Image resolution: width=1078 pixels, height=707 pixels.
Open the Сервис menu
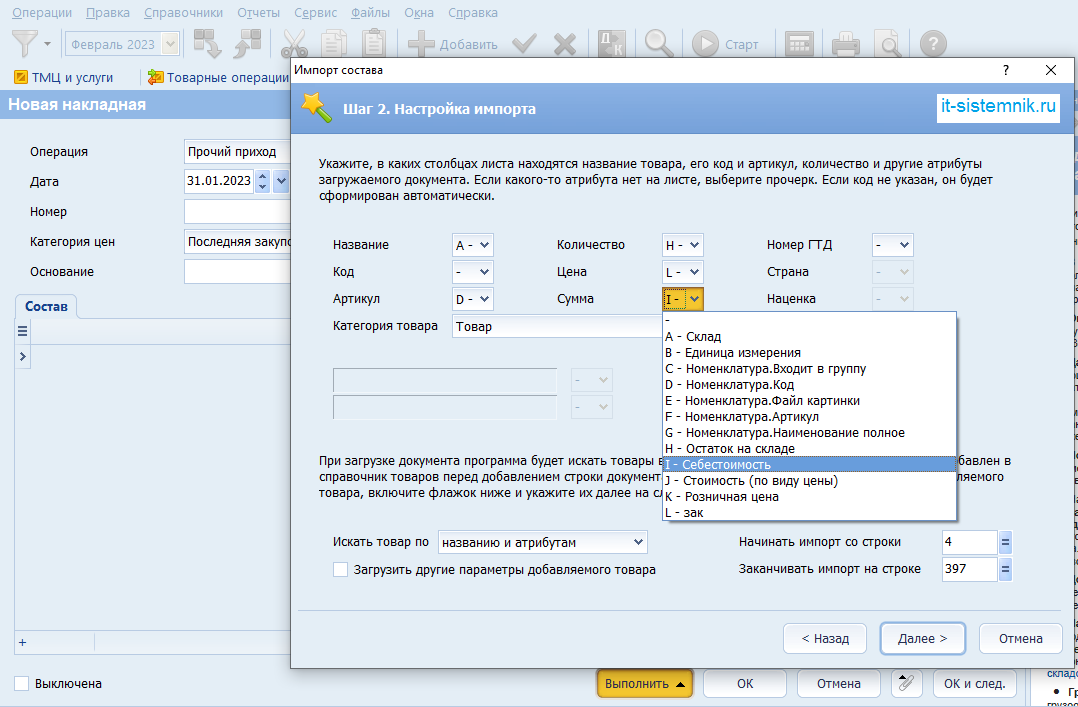click(x=316, y=12)
